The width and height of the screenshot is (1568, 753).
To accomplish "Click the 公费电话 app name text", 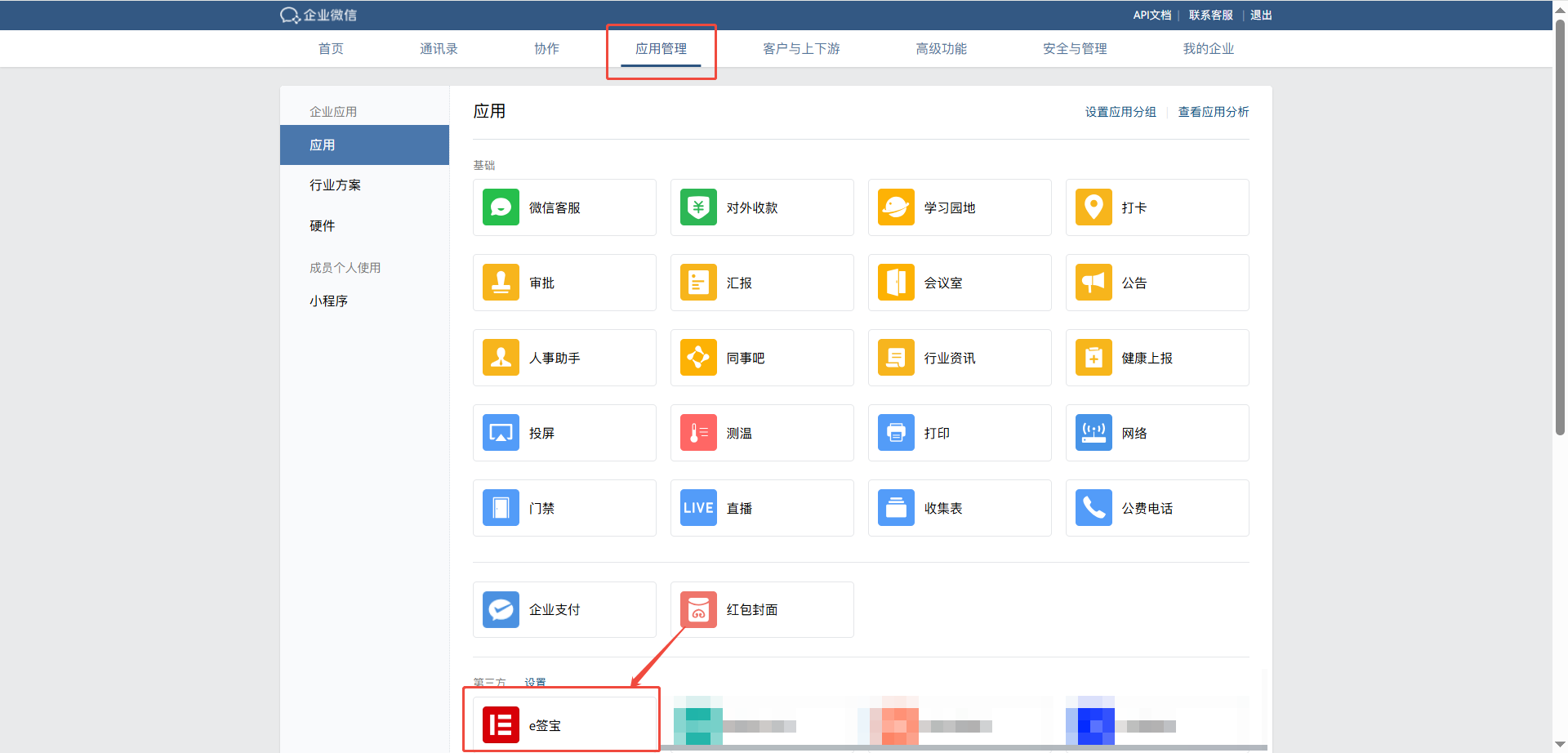I will (1147, 508).
